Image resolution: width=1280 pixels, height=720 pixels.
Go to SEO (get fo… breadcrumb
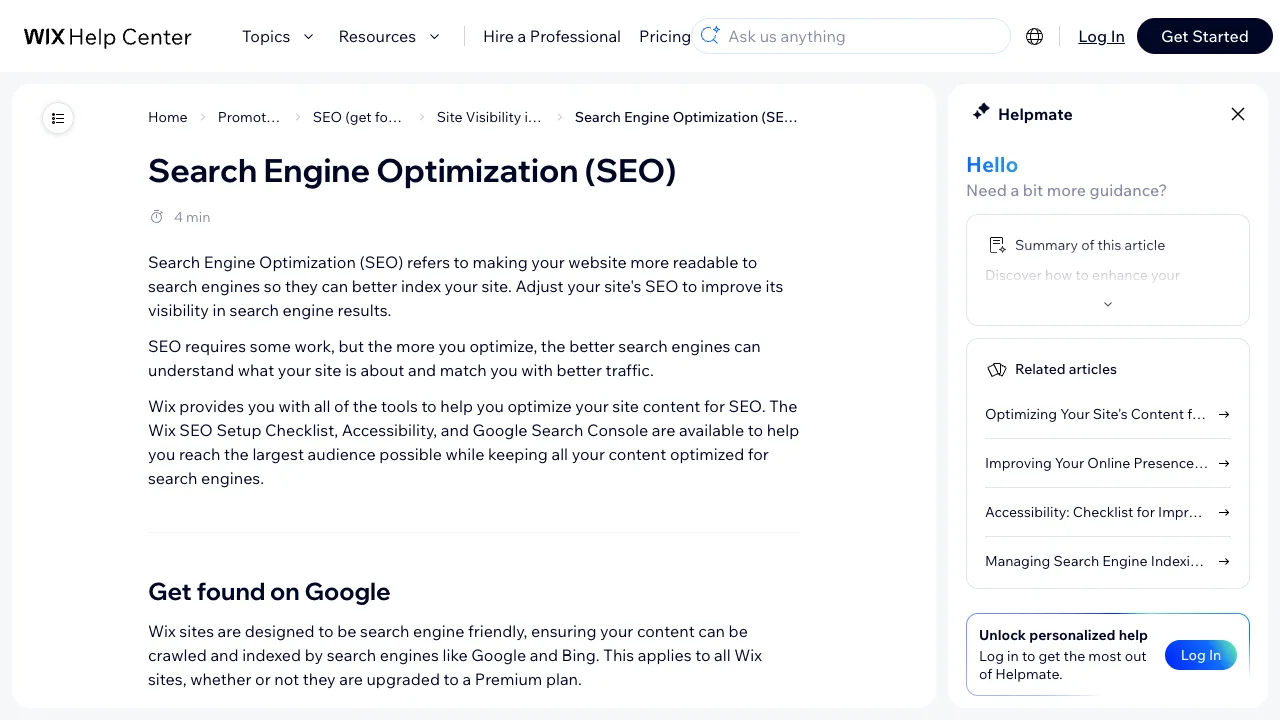358,117
